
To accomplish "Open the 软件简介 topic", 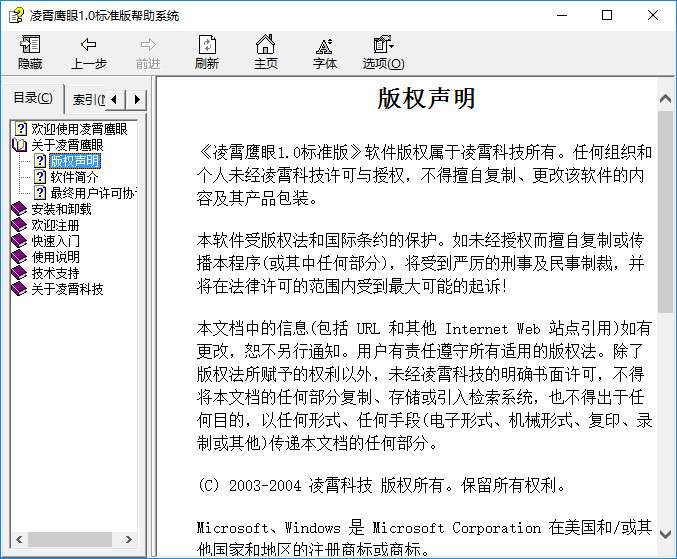I will (74, 177).
